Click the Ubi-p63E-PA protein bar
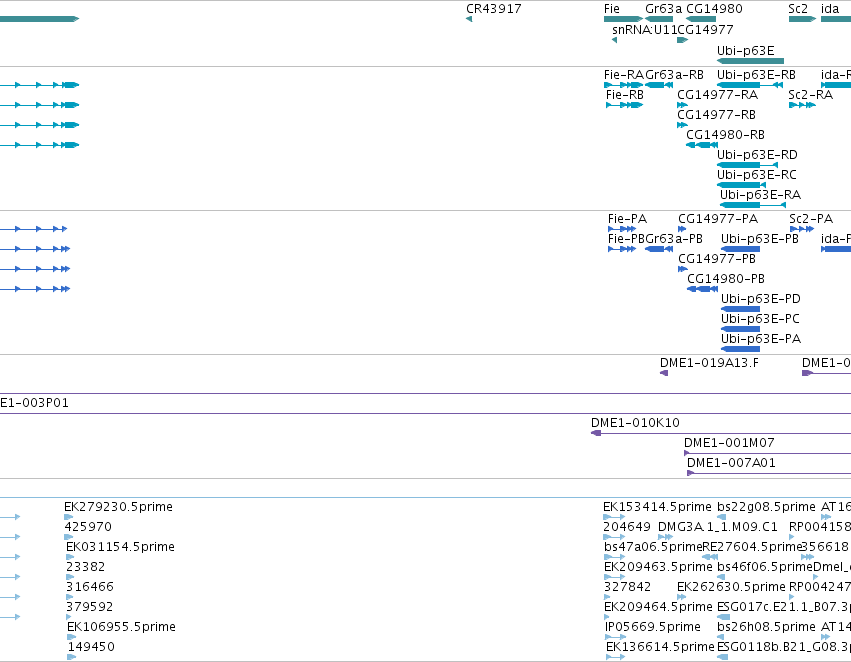Image resolution: width=851 pixels, height=662 pixels. tap(741, 349)
